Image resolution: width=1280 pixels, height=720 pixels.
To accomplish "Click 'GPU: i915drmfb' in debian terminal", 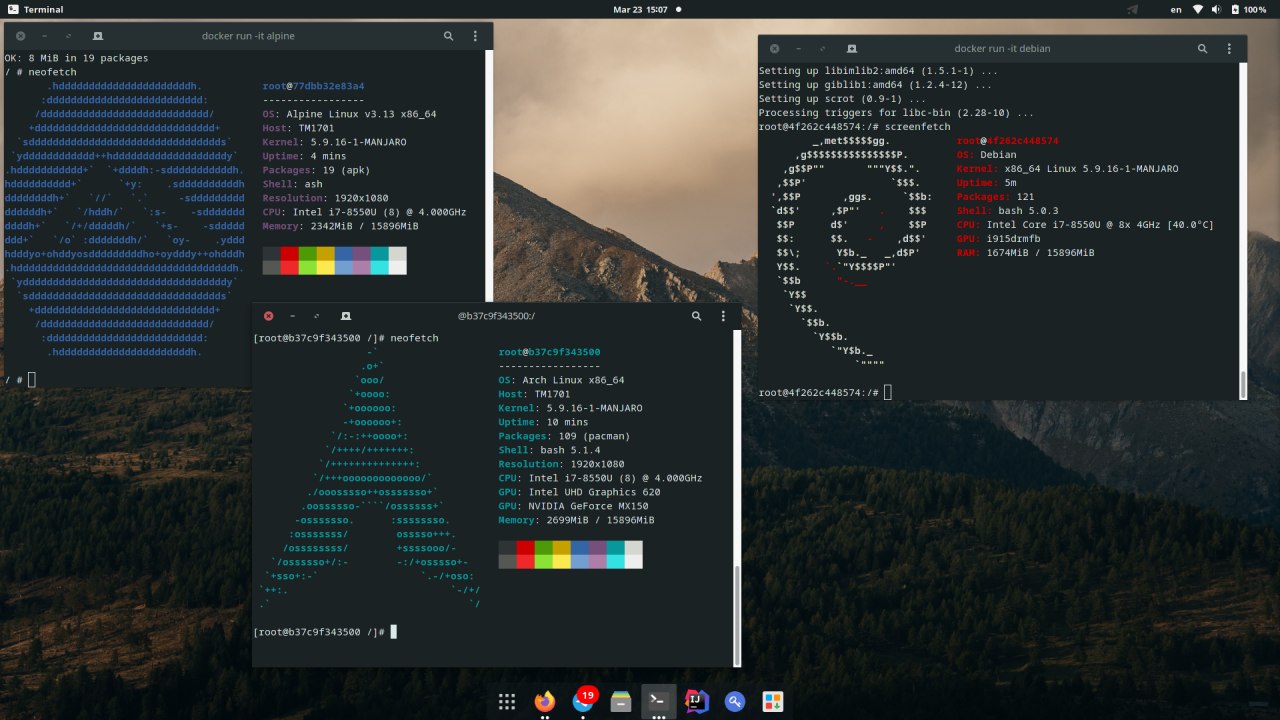I will tap(999, 239).
